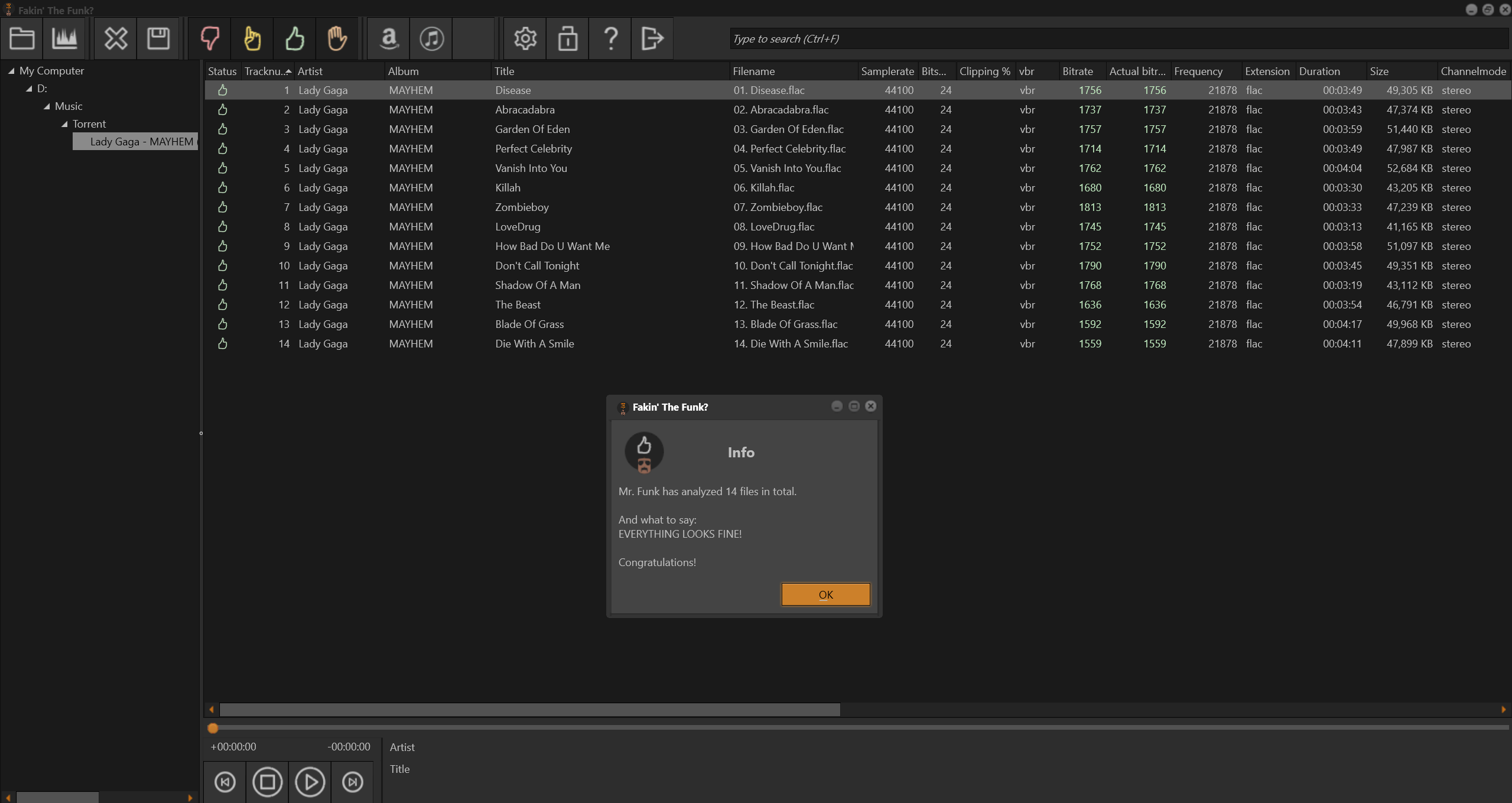Click the music note iTunes icon
The height and width of the screenshot is (803, 1512).
point(431,39)
